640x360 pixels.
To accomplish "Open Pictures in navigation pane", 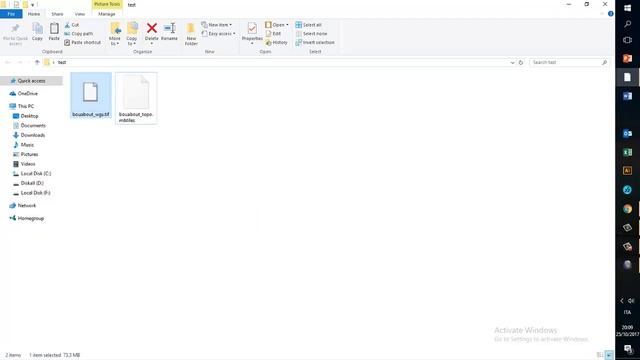I will click(29, 154).
